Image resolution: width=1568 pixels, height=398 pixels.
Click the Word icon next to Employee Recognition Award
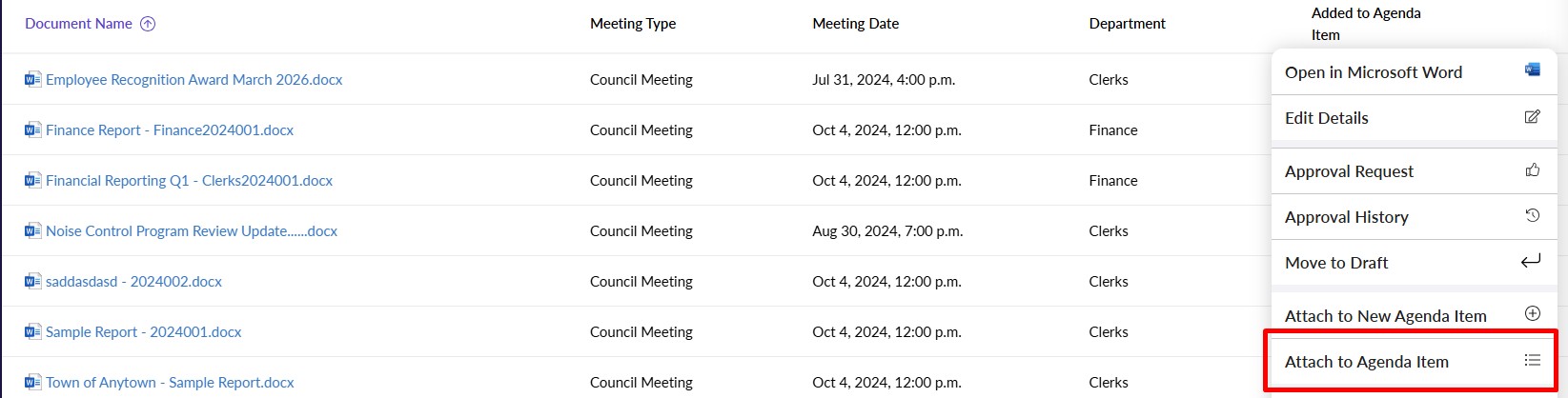(x=33, y=79)
